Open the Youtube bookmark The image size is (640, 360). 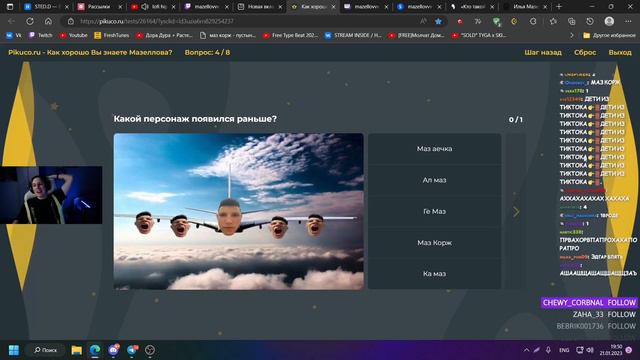click(x=73, y=36)
